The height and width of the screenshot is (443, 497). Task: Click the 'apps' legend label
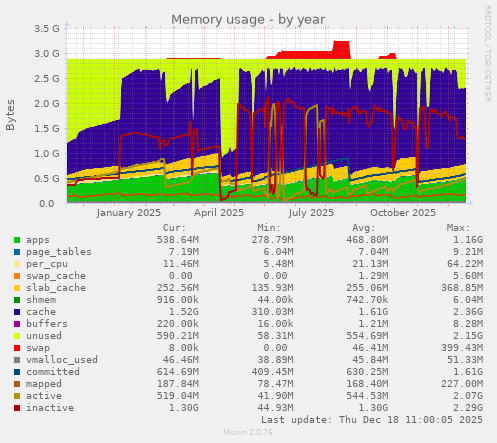click(x=38, y=240)
